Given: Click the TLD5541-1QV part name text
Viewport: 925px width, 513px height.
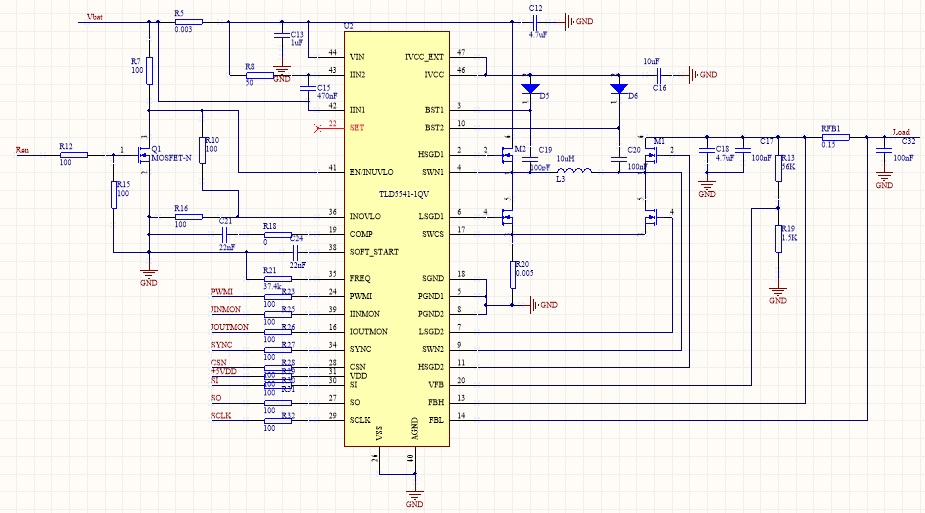Looking at the screenshot, I should pos(404,194).
